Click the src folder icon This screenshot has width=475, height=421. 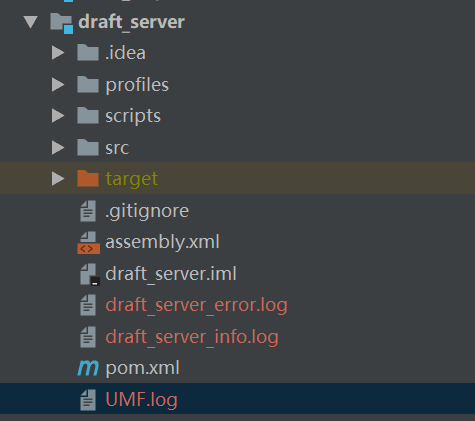pos(88,147)
